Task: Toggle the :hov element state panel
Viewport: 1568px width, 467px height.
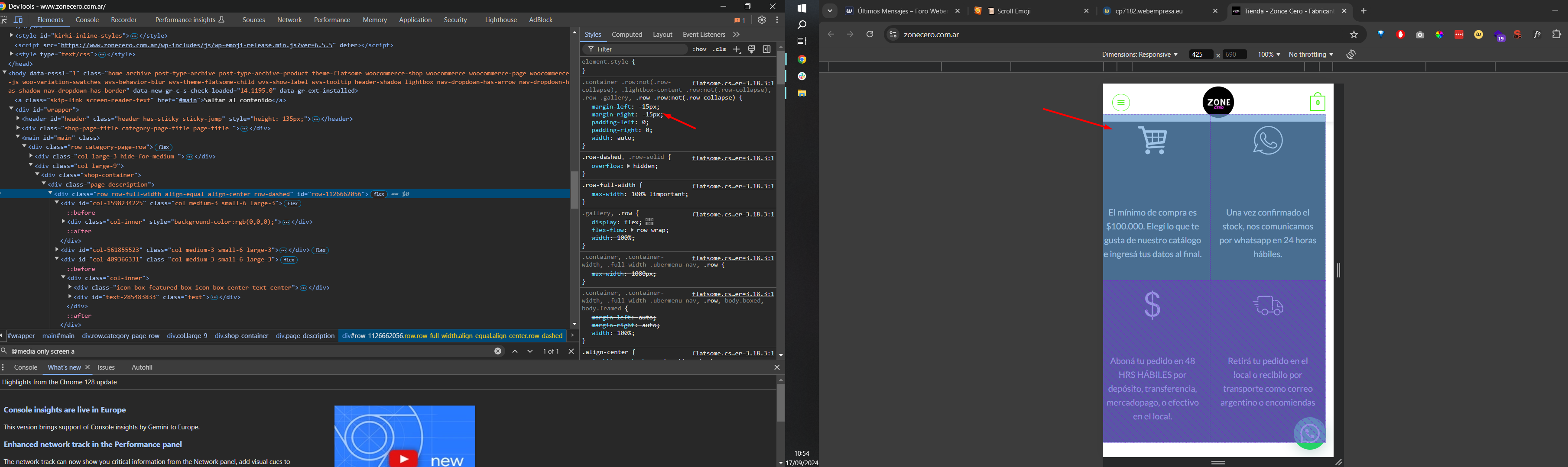Action: (699, 50)
